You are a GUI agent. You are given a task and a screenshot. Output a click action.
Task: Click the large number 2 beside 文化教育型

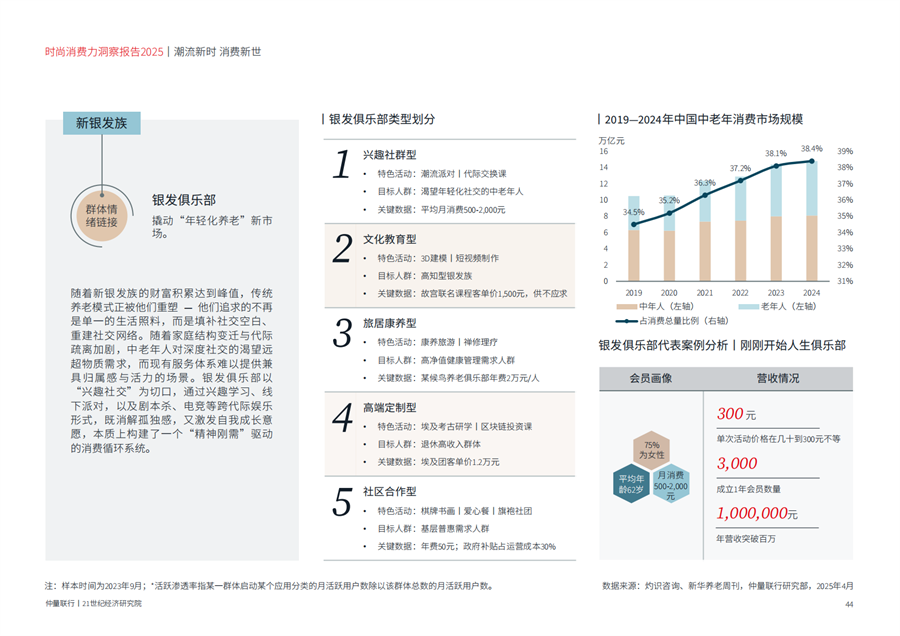342,249
